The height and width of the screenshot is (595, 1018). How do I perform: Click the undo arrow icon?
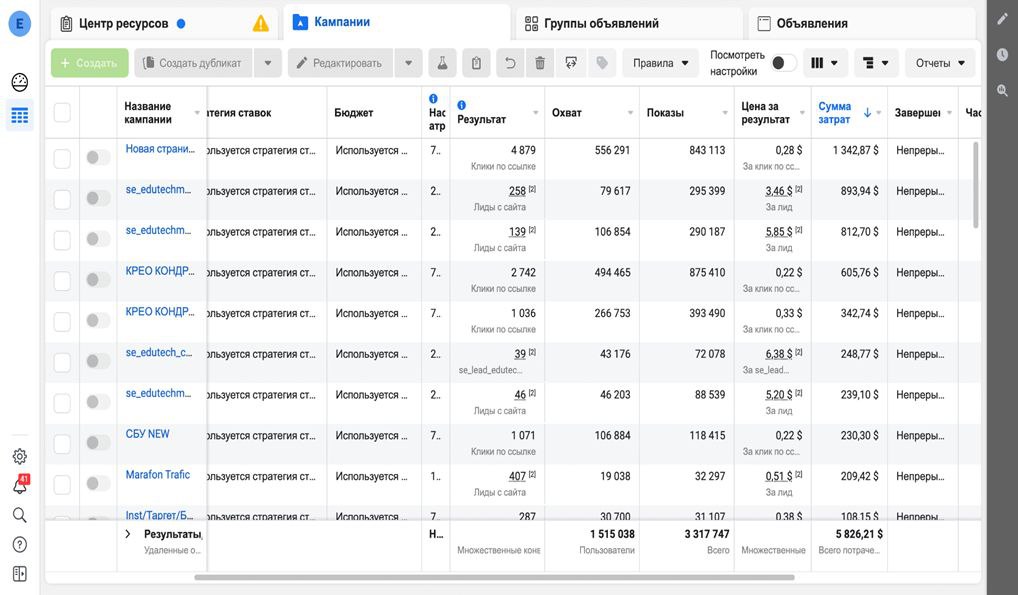pyautogui.click(x=510, y=63)
